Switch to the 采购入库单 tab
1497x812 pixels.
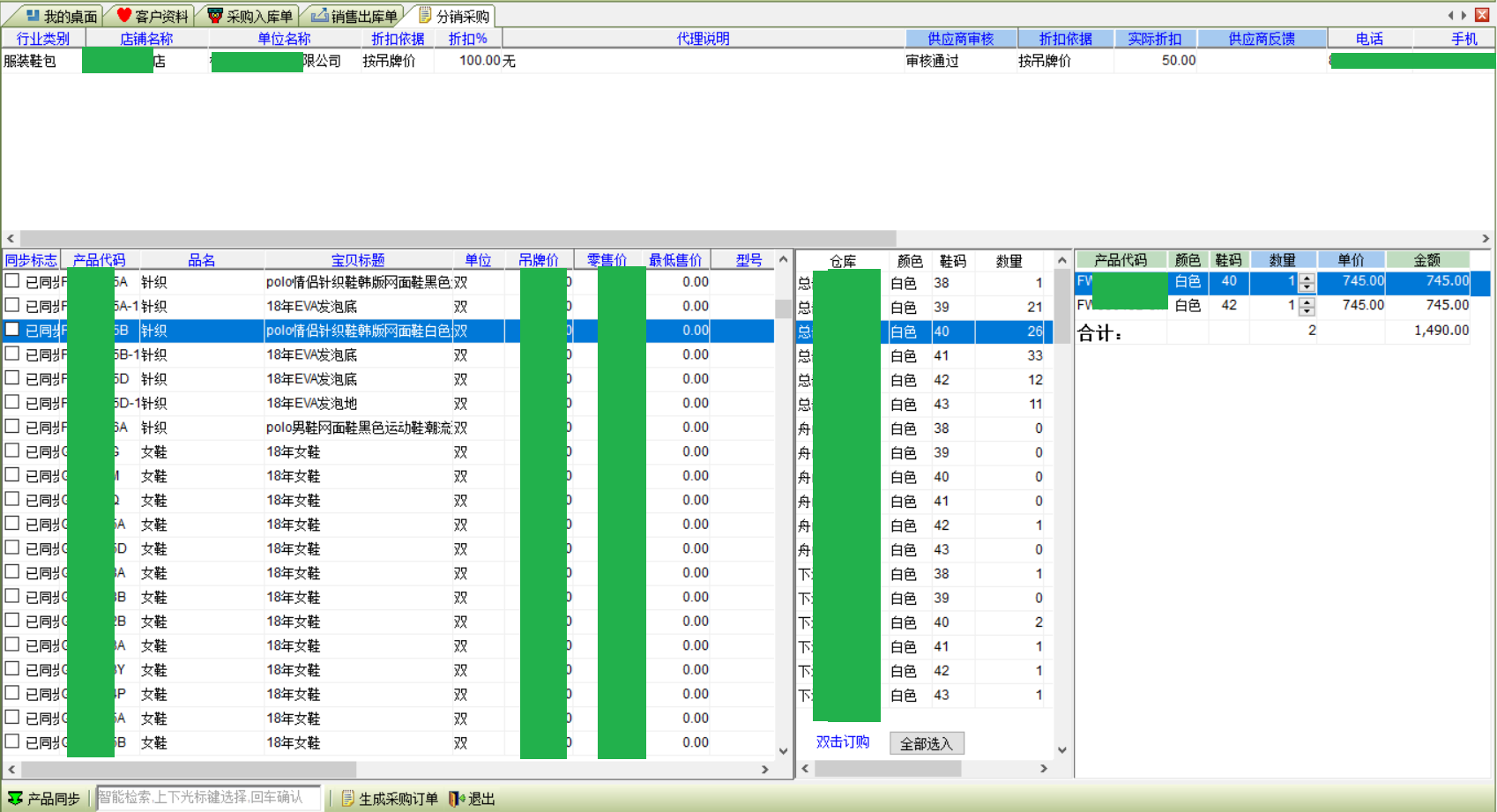pyautogui.click(x=250, y=16)
